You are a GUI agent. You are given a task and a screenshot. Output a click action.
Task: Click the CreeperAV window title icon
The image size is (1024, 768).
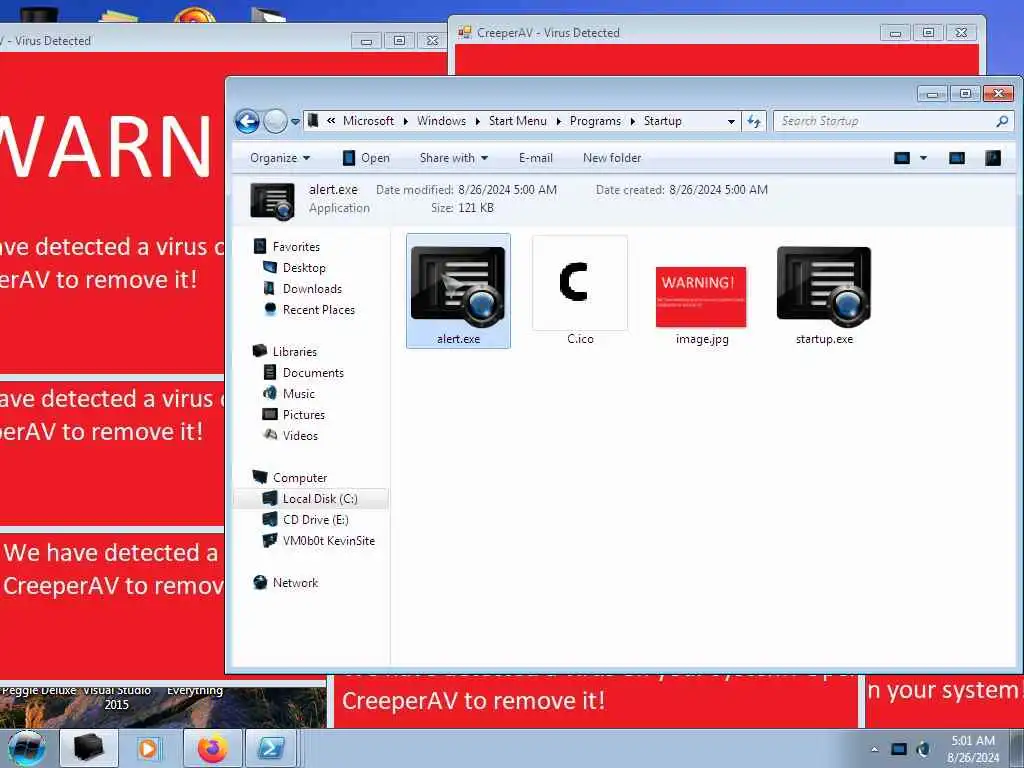[x=464, y=32]
